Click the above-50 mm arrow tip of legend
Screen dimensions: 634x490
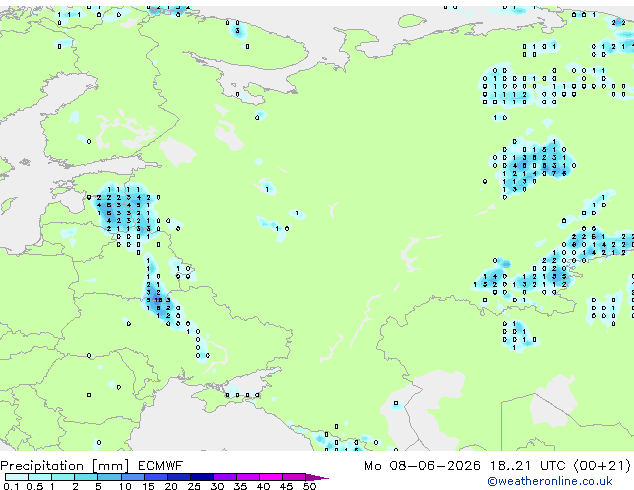tap(317, 477)
